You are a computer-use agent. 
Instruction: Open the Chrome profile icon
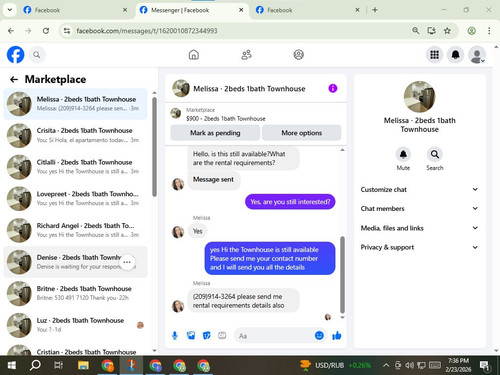pyautogui.click(x=471, y=31)
